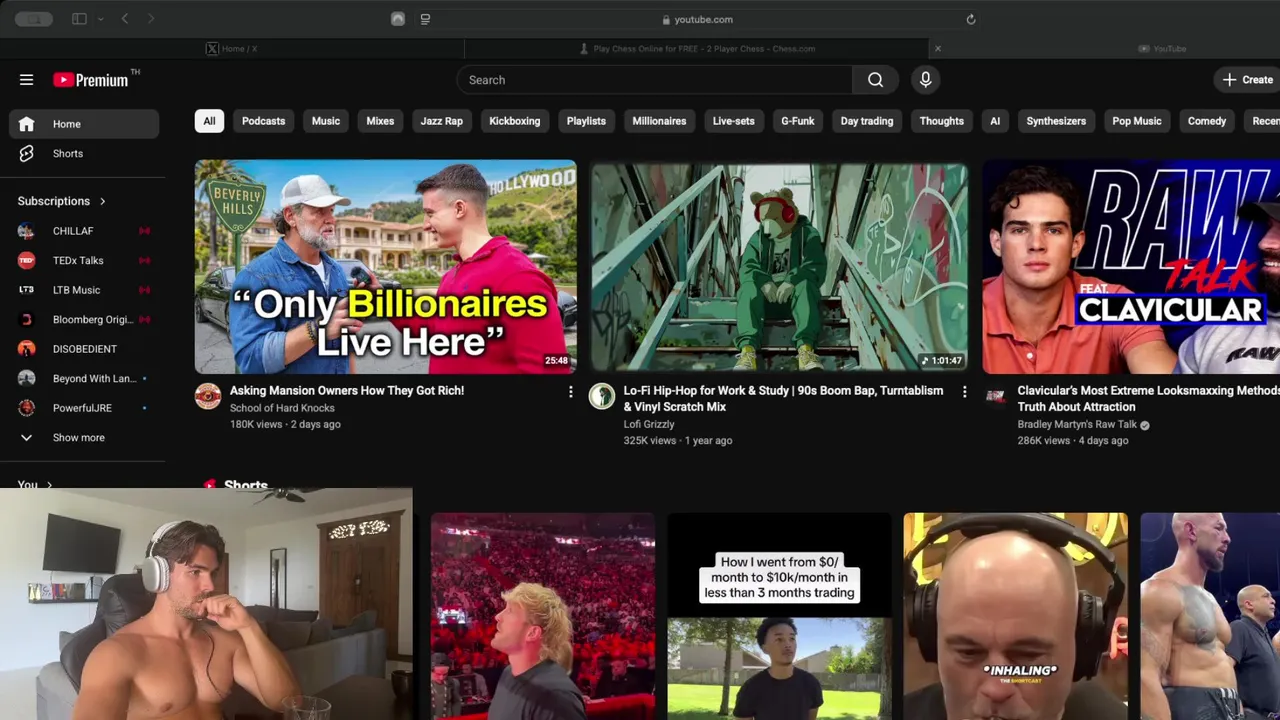Play the Raw Talk Clavicular thumbnail
Image resolution: width=1280 pixels, height=720 pixels.
pos(1131,267)
